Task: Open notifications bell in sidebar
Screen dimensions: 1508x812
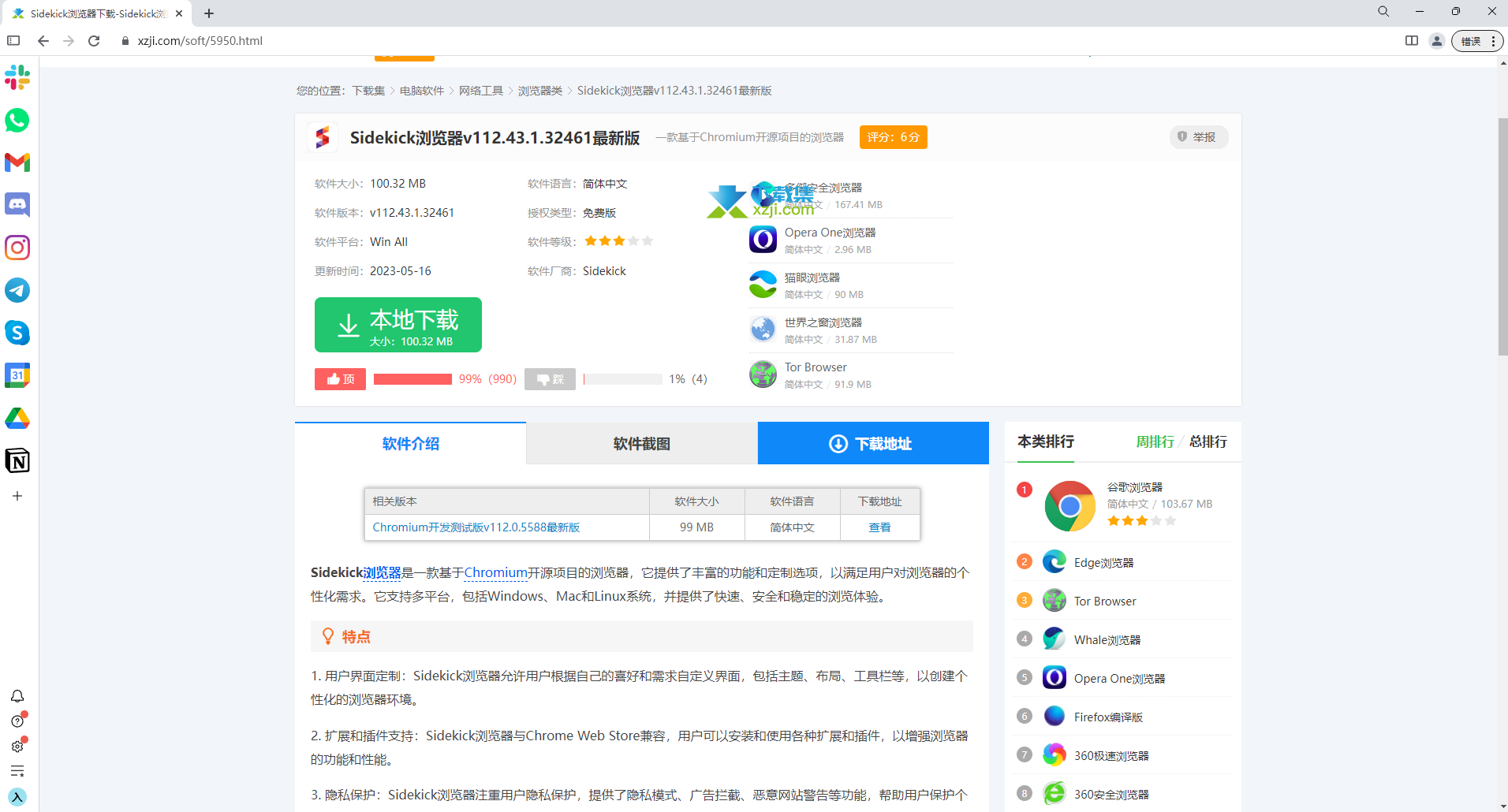Action: pyautogui.click(x=17, y=696)
